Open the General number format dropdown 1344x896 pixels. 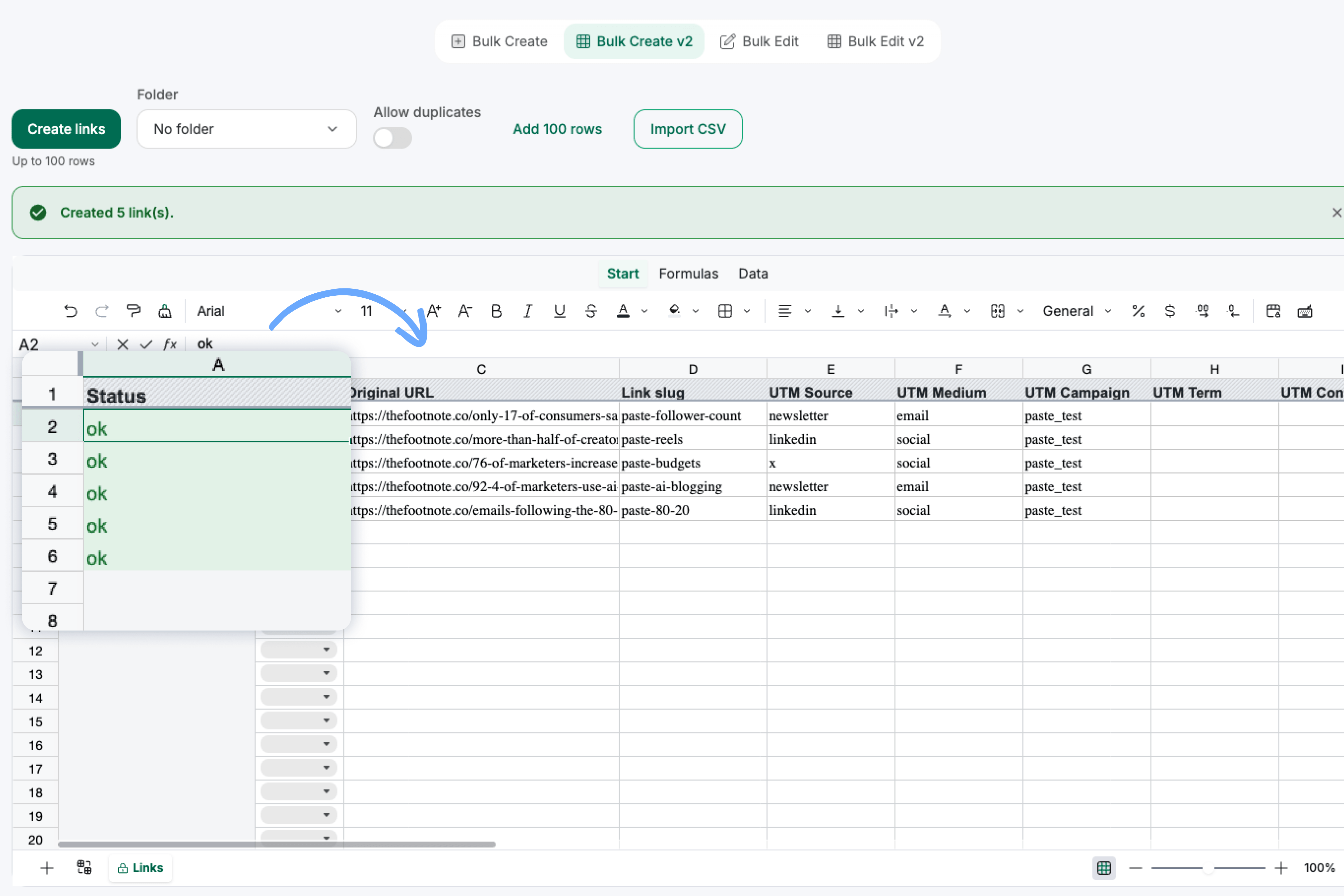click(x=1077, y=311)
